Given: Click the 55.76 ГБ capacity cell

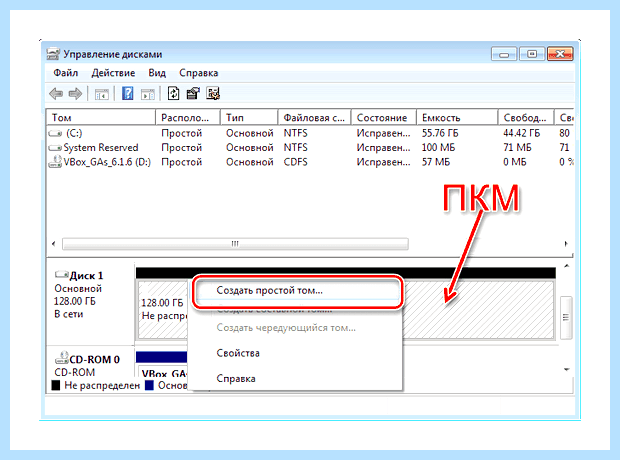Looking at the screenshot, I should (440, 133).
